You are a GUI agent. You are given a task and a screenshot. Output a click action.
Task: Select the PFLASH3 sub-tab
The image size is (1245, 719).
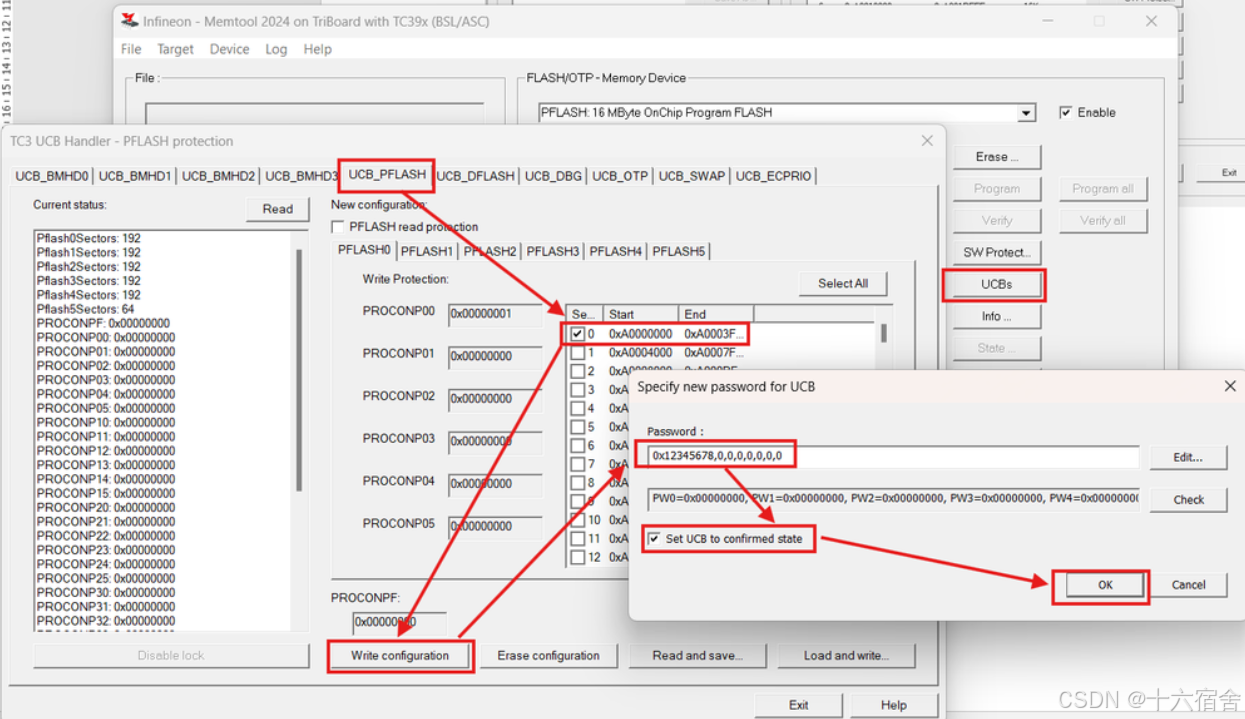(x=553, y=252)
